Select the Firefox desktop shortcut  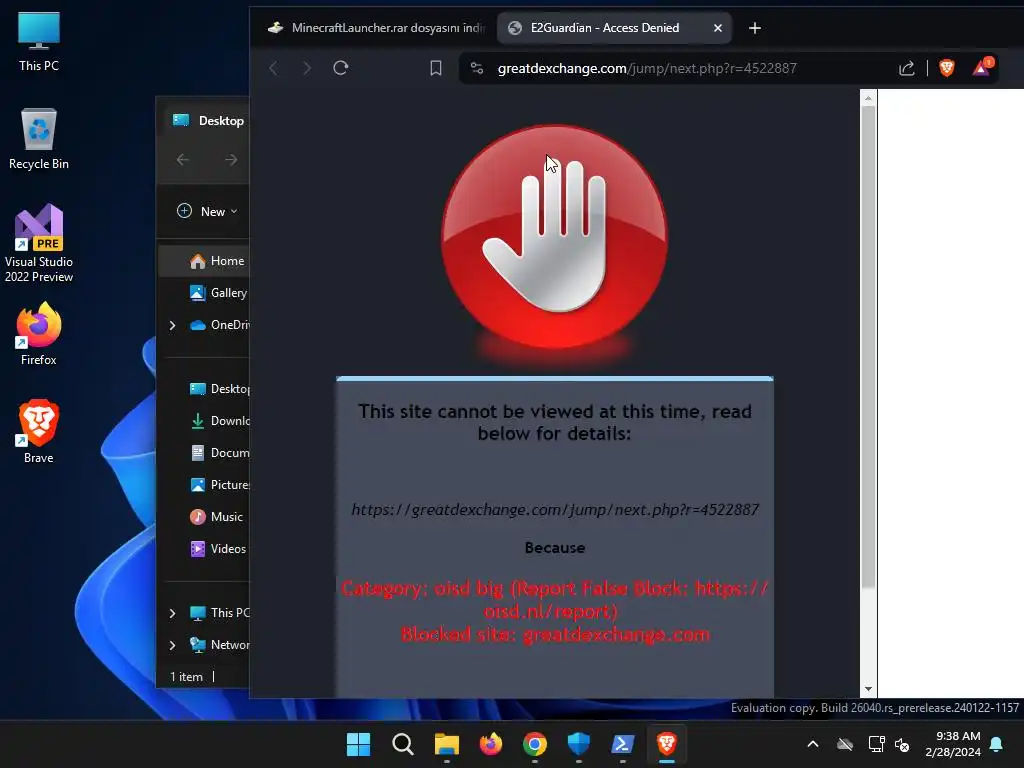tap(39, 334)
